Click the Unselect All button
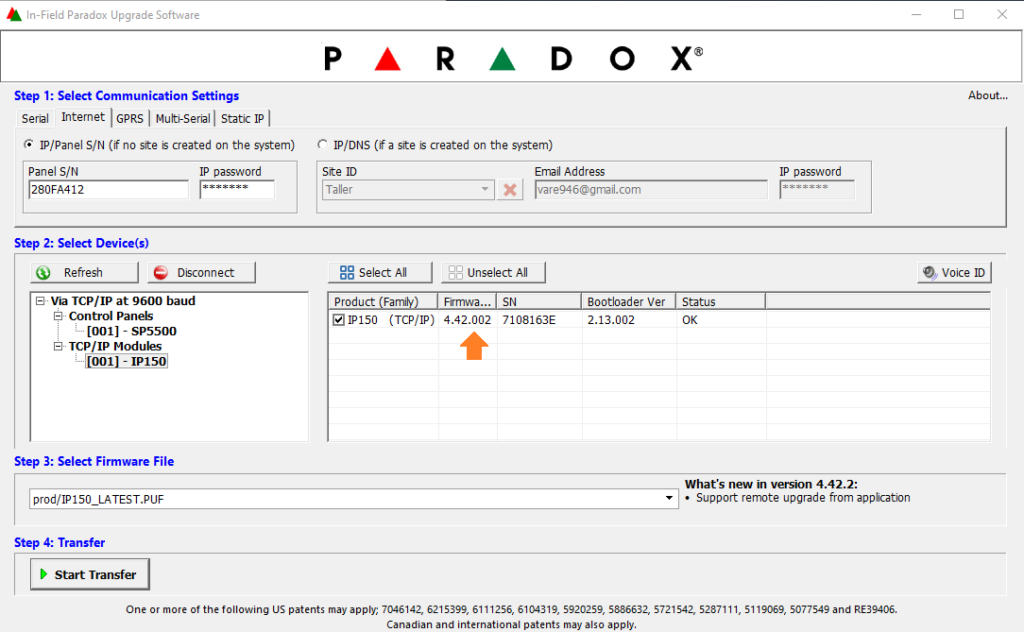Image resolution: width=1024 pixels, height=632 pixels. click(493, 272)
